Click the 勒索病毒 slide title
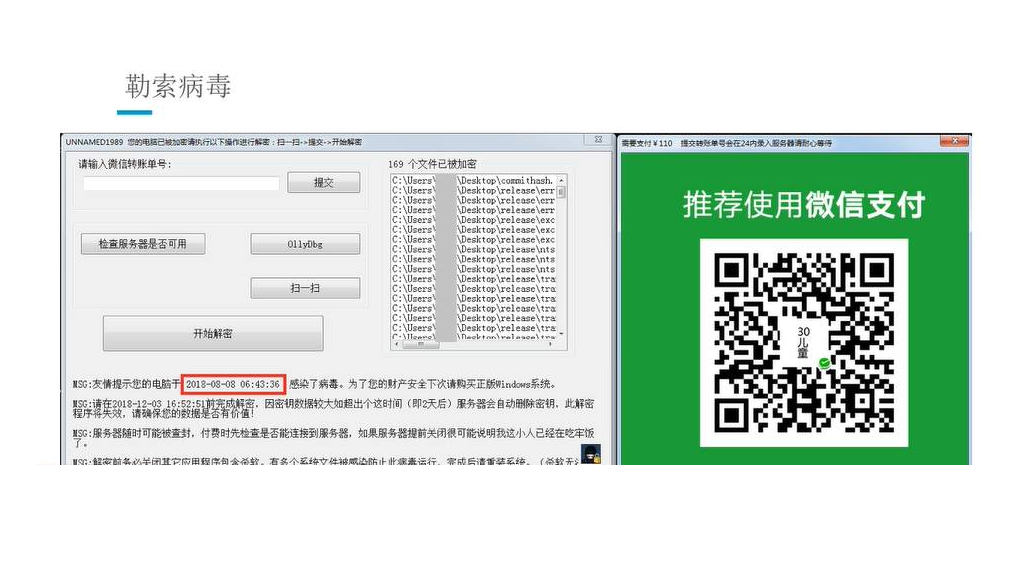Image resolution: width=1013 pixels, height=566 pixels. (x=178, y=86)
